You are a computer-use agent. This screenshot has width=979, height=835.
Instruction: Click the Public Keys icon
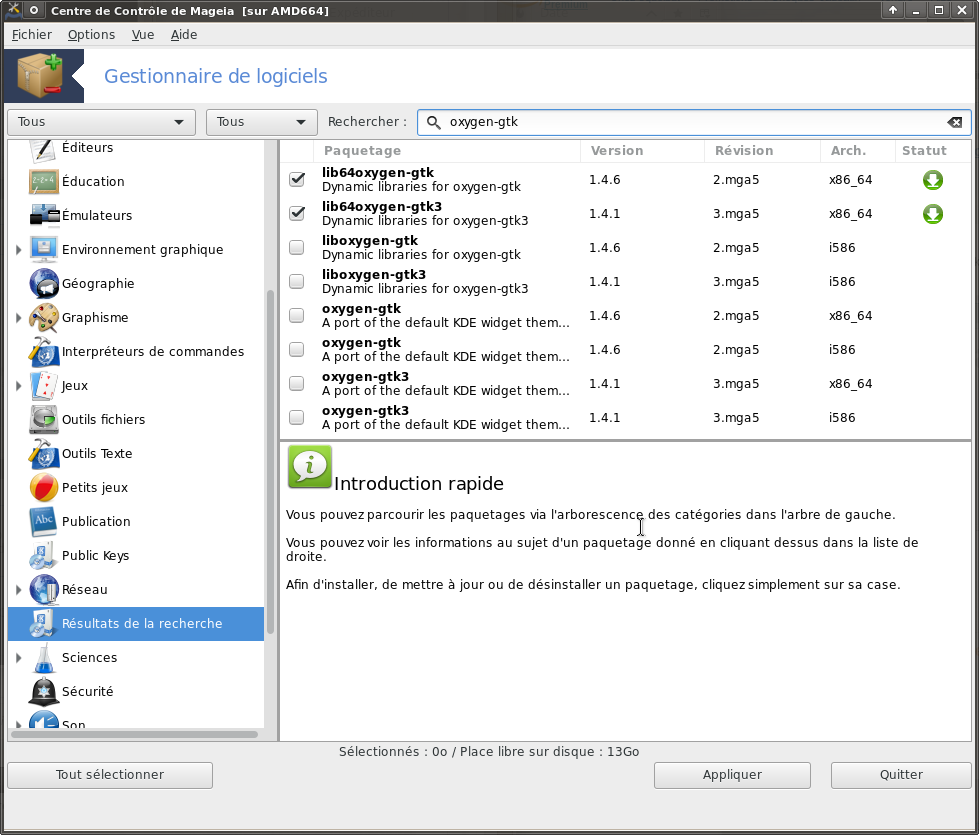44,556
